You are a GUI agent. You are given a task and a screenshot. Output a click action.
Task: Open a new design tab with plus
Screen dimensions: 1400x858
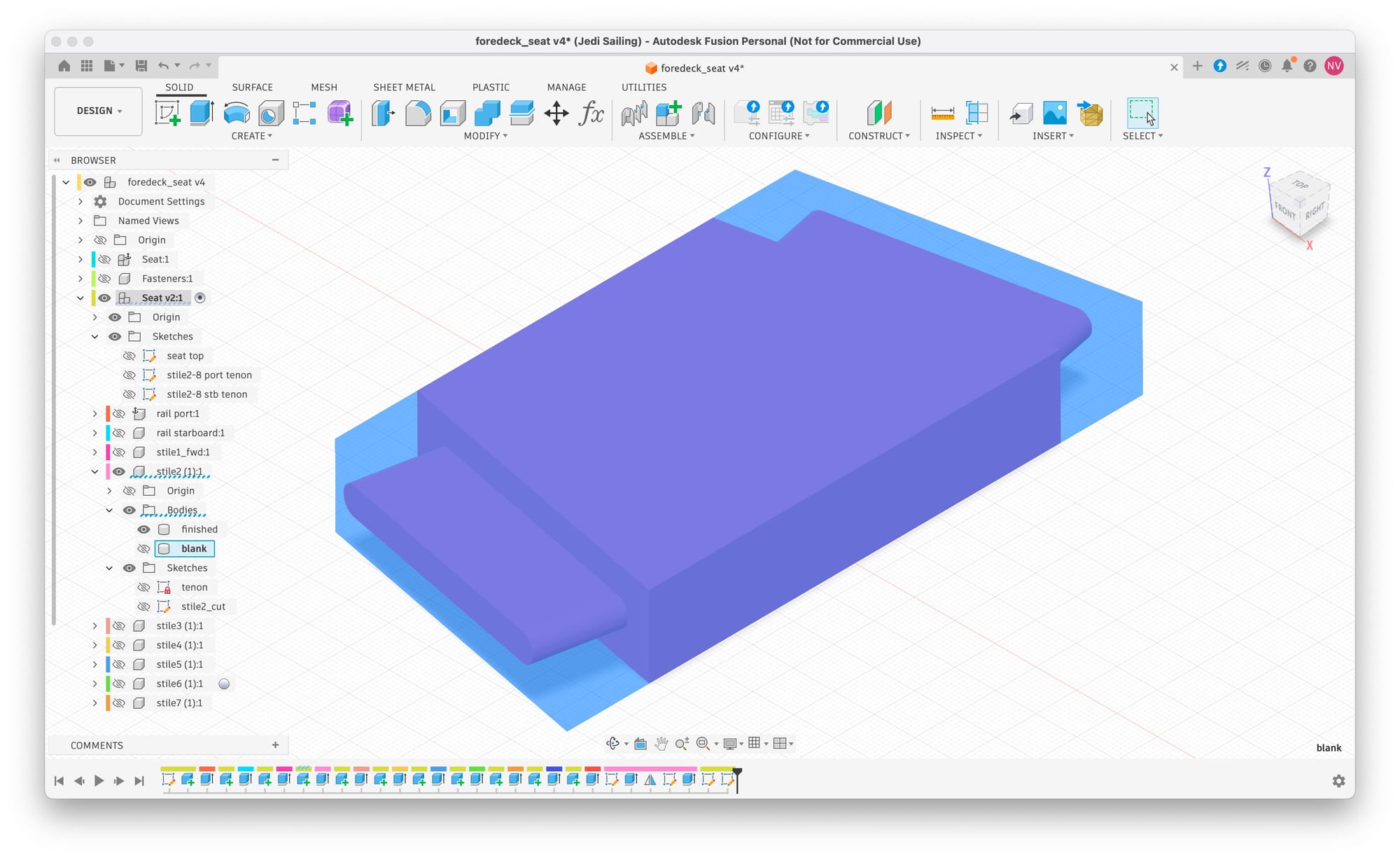1198,66
